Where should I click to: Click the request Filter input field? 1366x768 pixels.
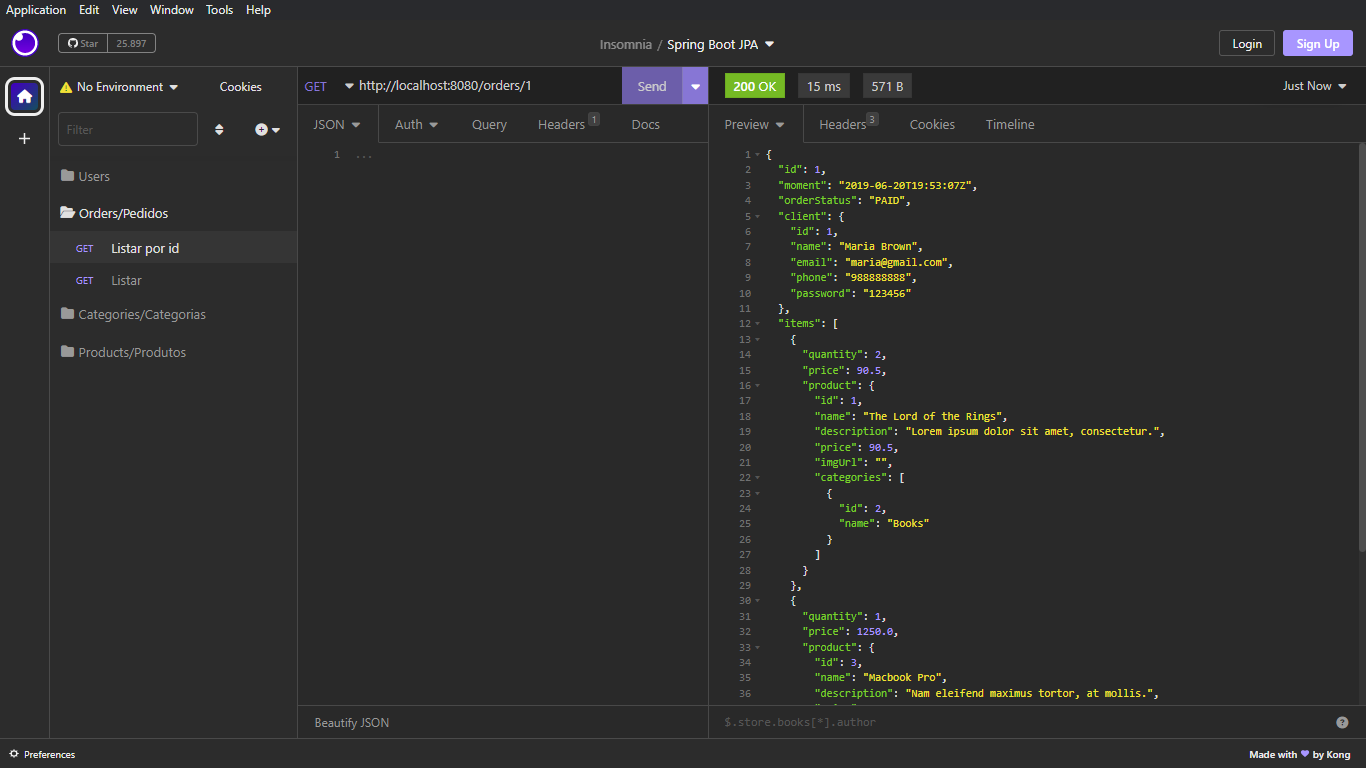coord(128,129)
